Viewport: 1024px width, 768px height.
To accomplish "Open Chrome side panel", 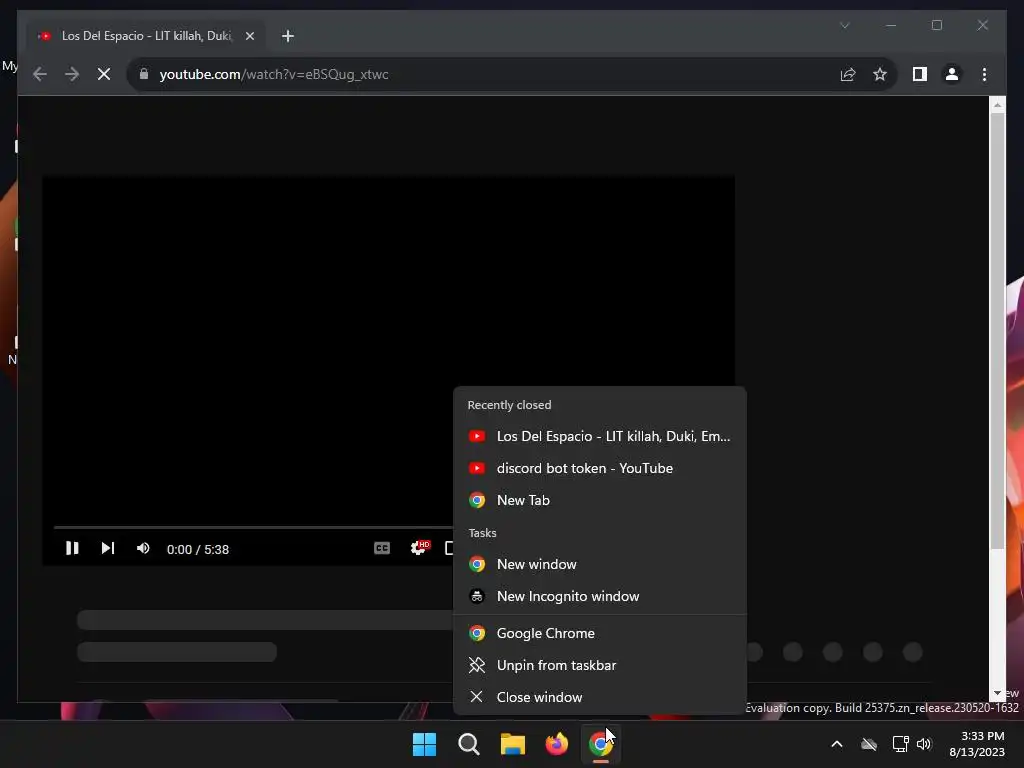I will pos(920,74).
